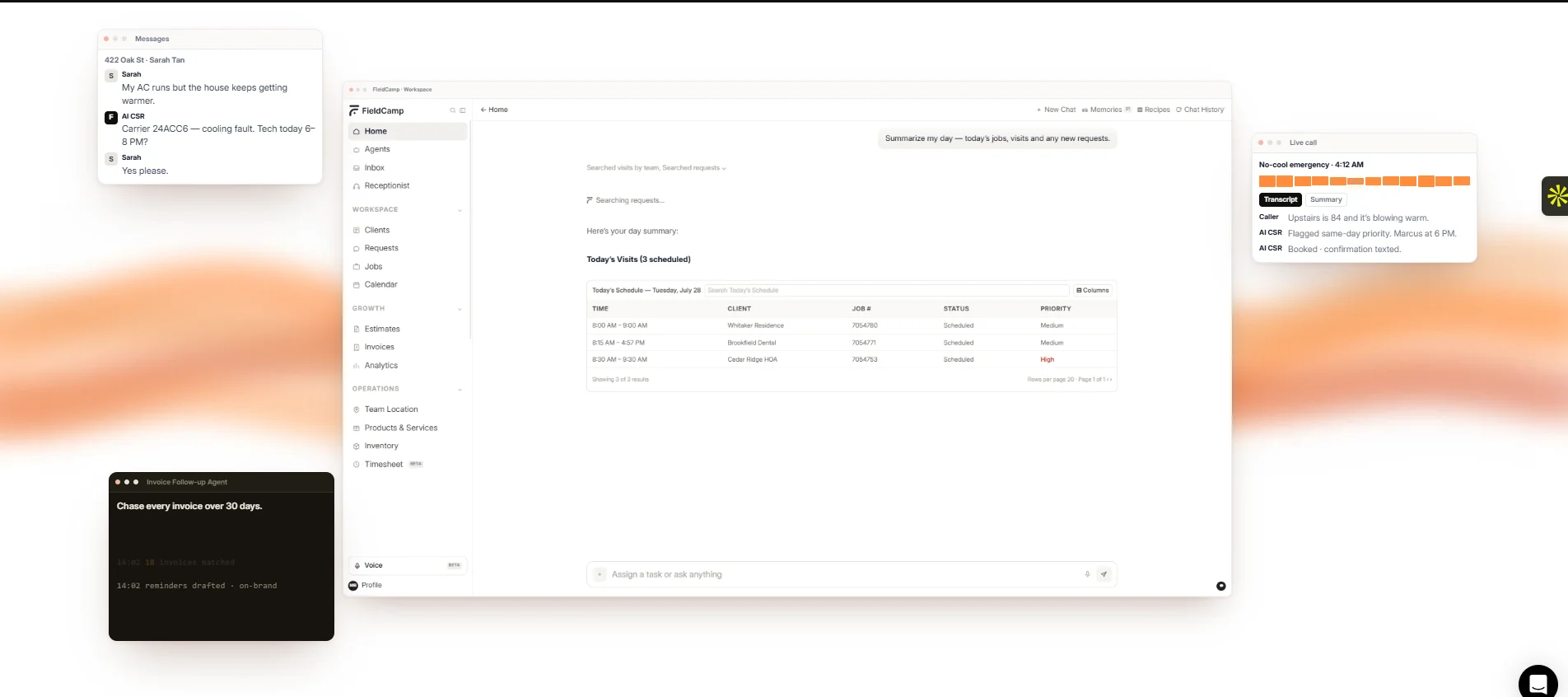Image resolution: width=1568 pixels, height=697 pixels.
Task: Click the Recipes list icon
Action: [x=1140, y=110]
